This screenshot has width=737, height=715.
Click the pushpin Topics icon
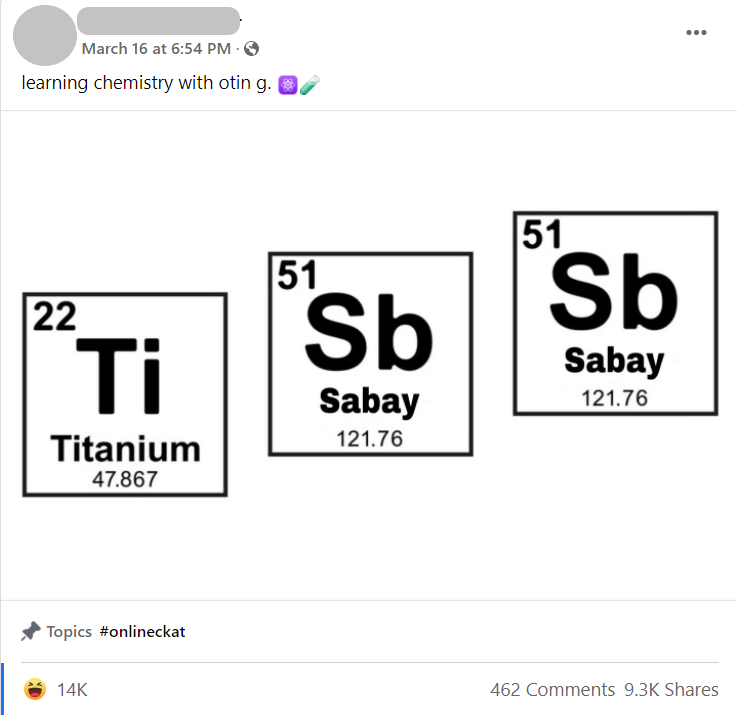[x=31, y=631]
